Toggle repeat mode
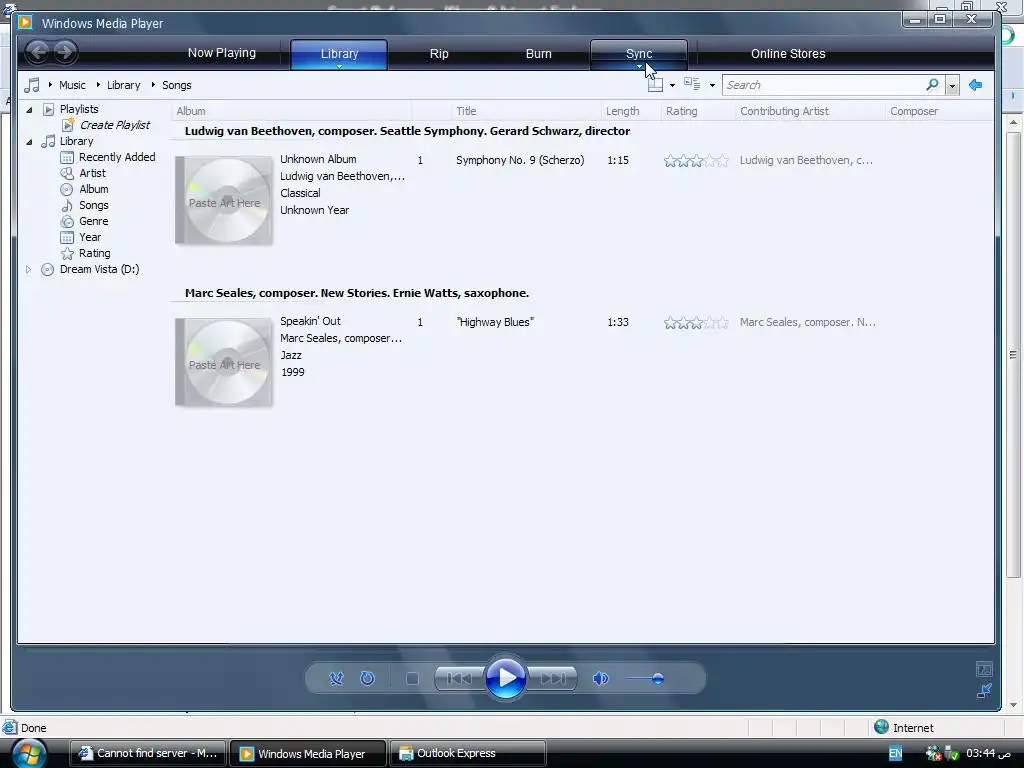Screen dimensions: 1024x768 pos(368,679)
